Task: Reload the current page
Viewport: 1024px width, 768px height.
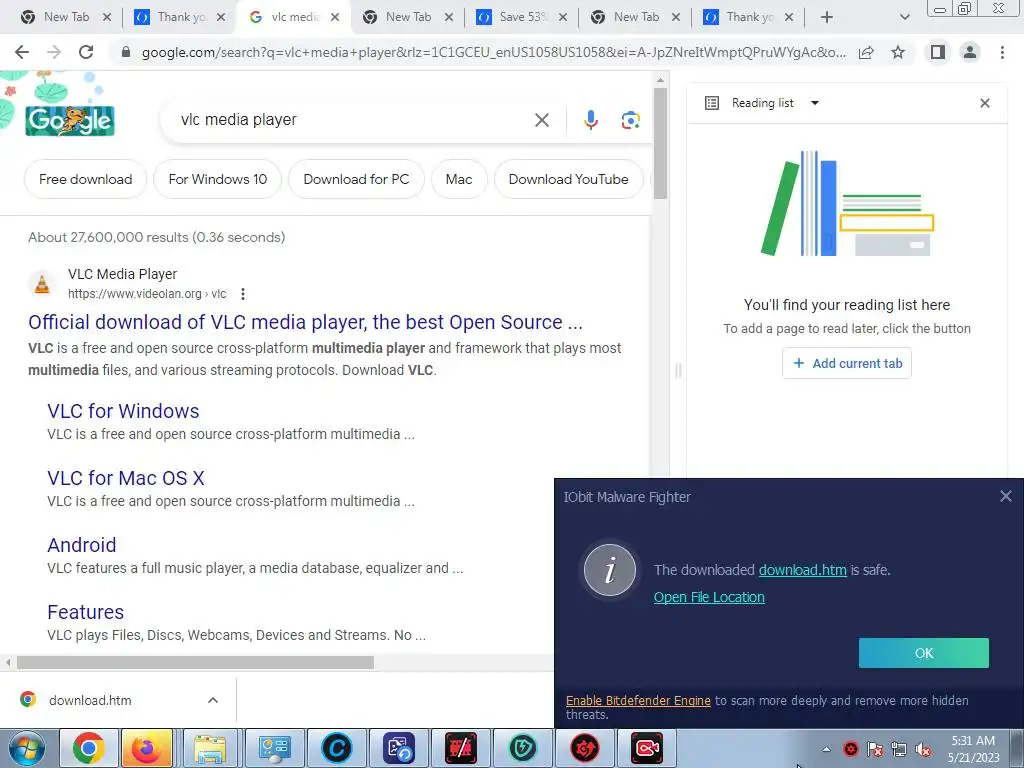Action: coord(86,52)
